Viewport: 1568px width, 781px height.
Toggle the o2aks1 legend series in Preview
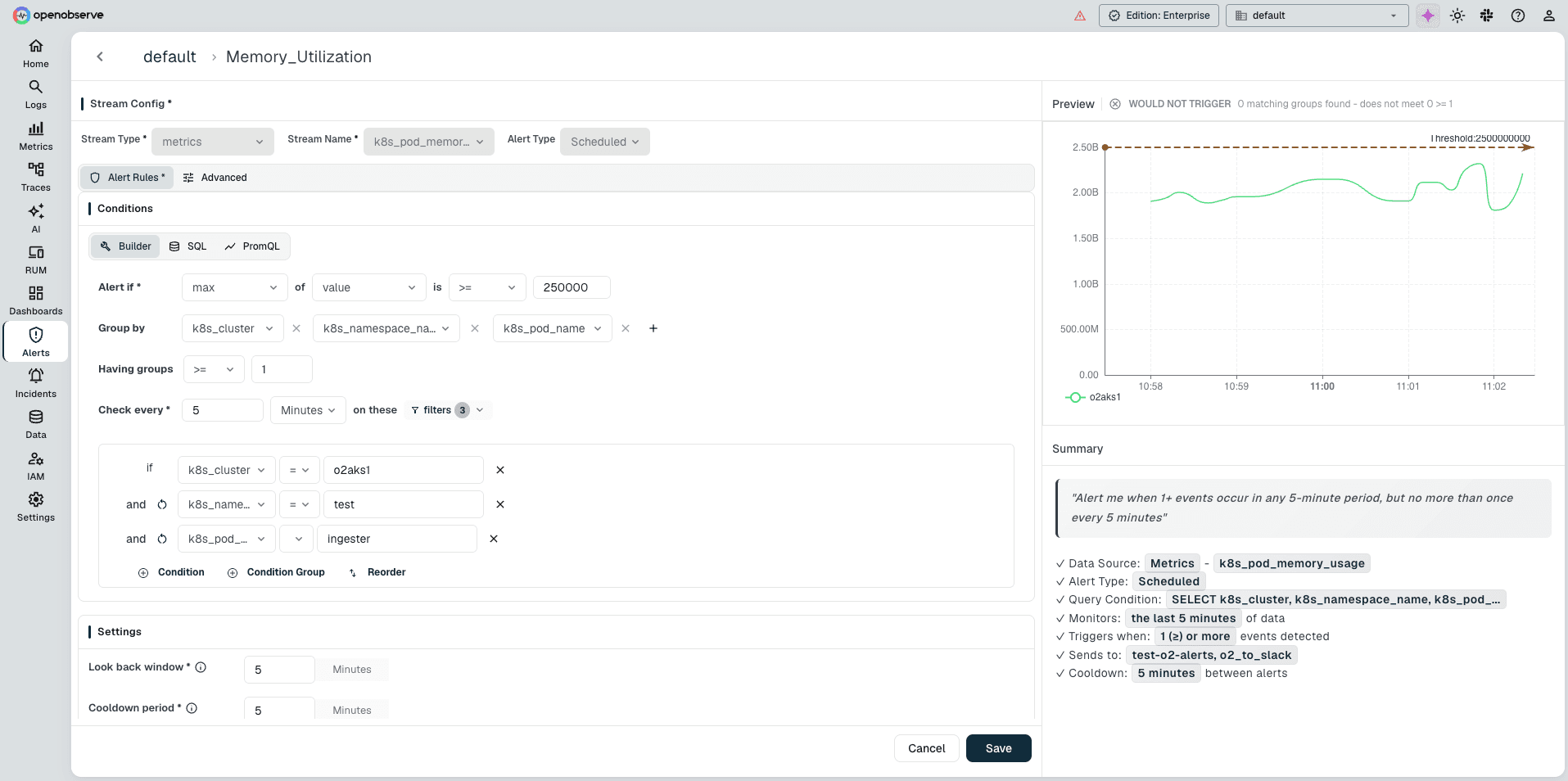(x=1093, y=397)
